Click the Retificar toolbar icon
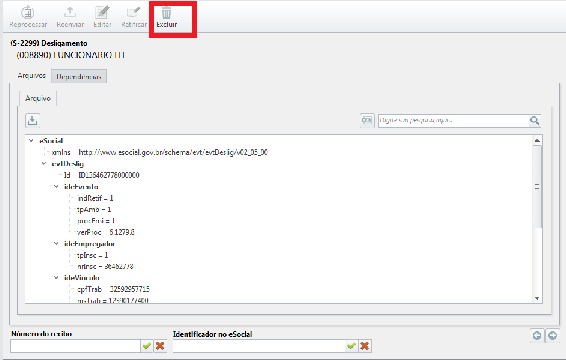The height and width of the screenshot is (360, 566). pos(134,12)
